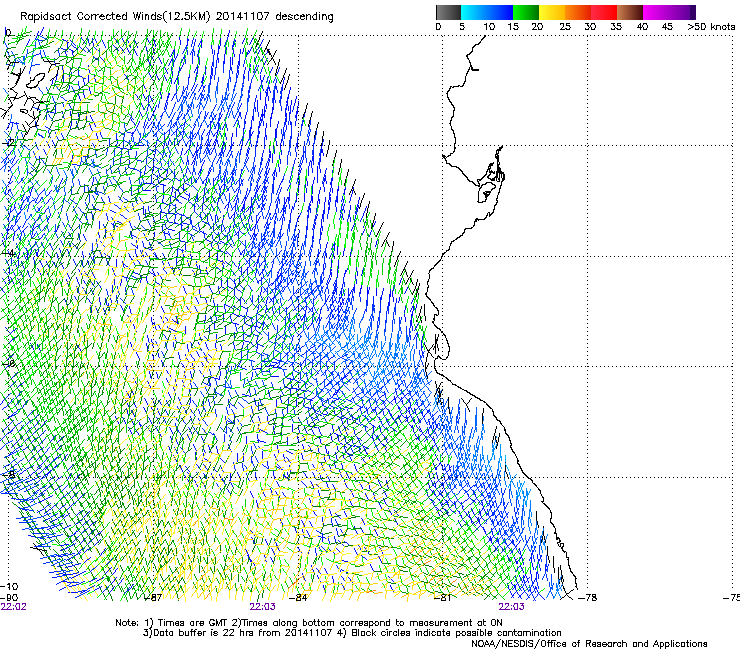Click the "0" label under the color scale
The width and height of the screenshot is (740, 650).
click(x=438, y=27)
